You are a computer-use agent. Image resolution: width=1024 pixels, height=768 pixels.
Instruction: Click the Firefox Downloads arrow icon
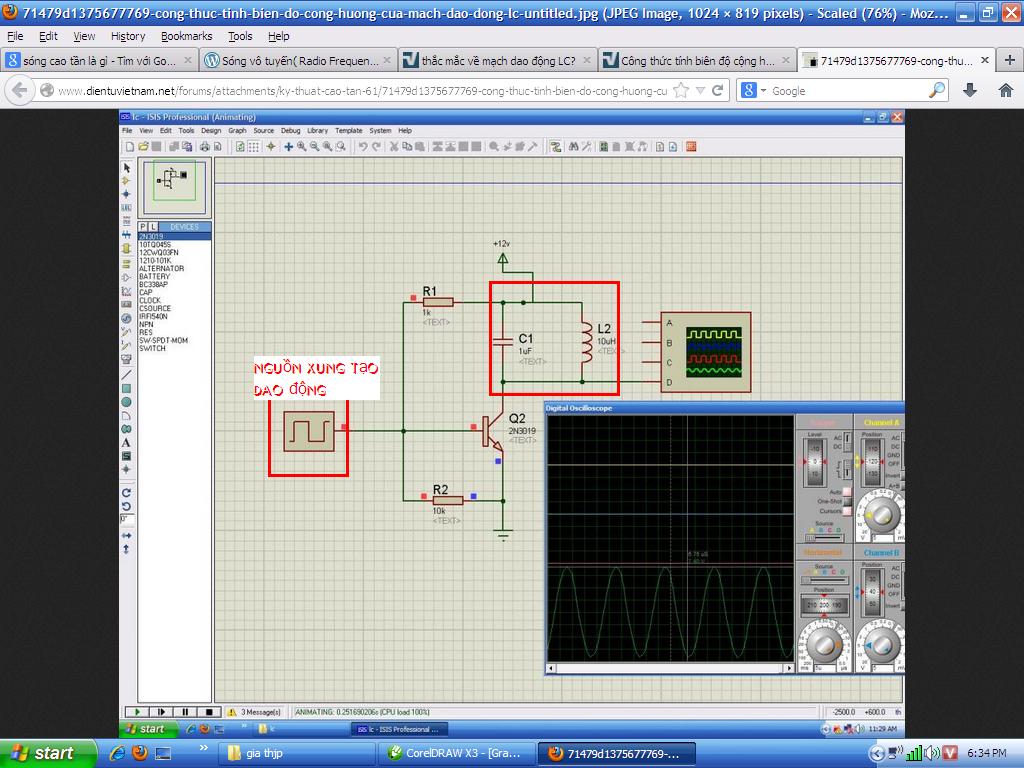point(970,90)
